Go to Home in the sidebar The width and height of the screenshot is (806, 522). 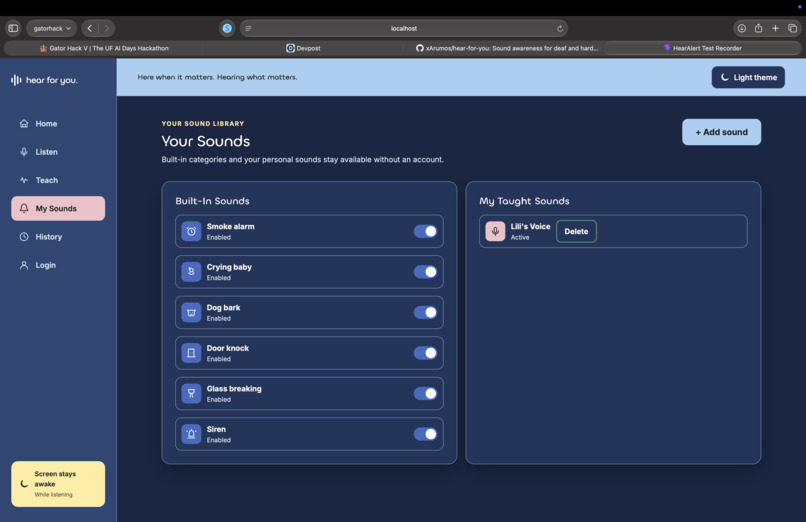pos(58,124)
